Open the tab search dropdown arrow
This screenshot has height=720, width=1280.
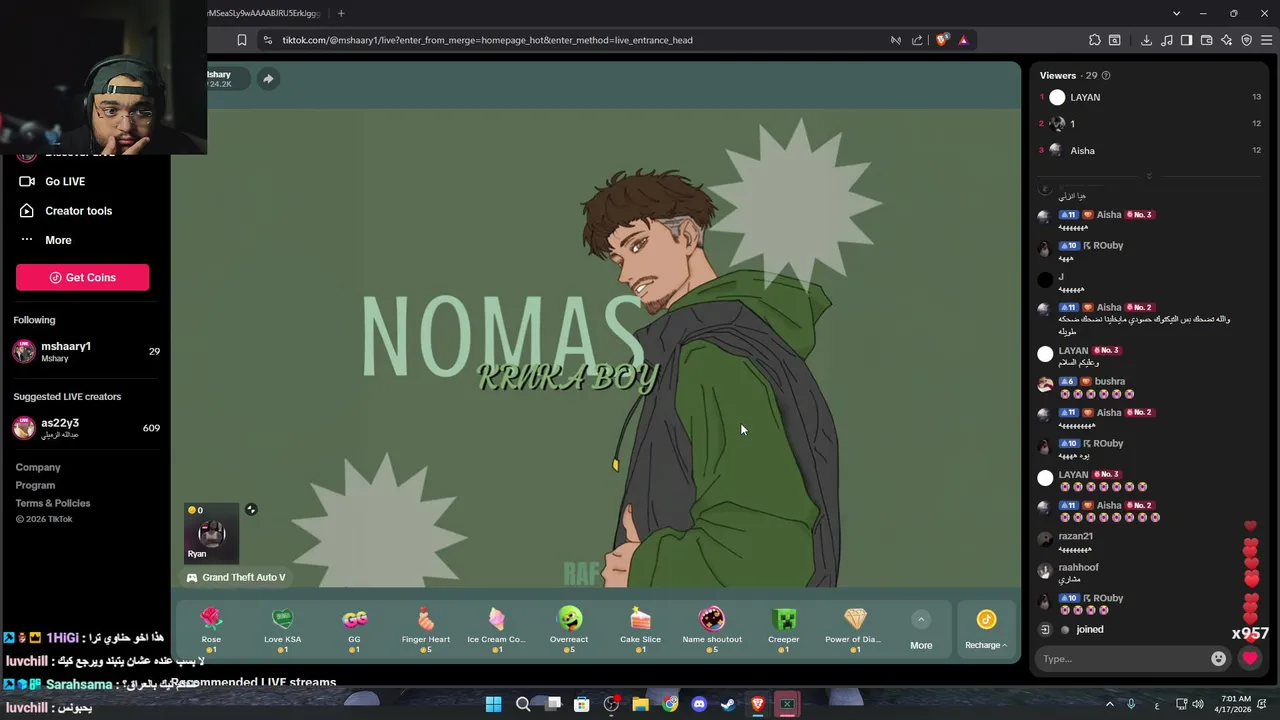click(1176, 13)
